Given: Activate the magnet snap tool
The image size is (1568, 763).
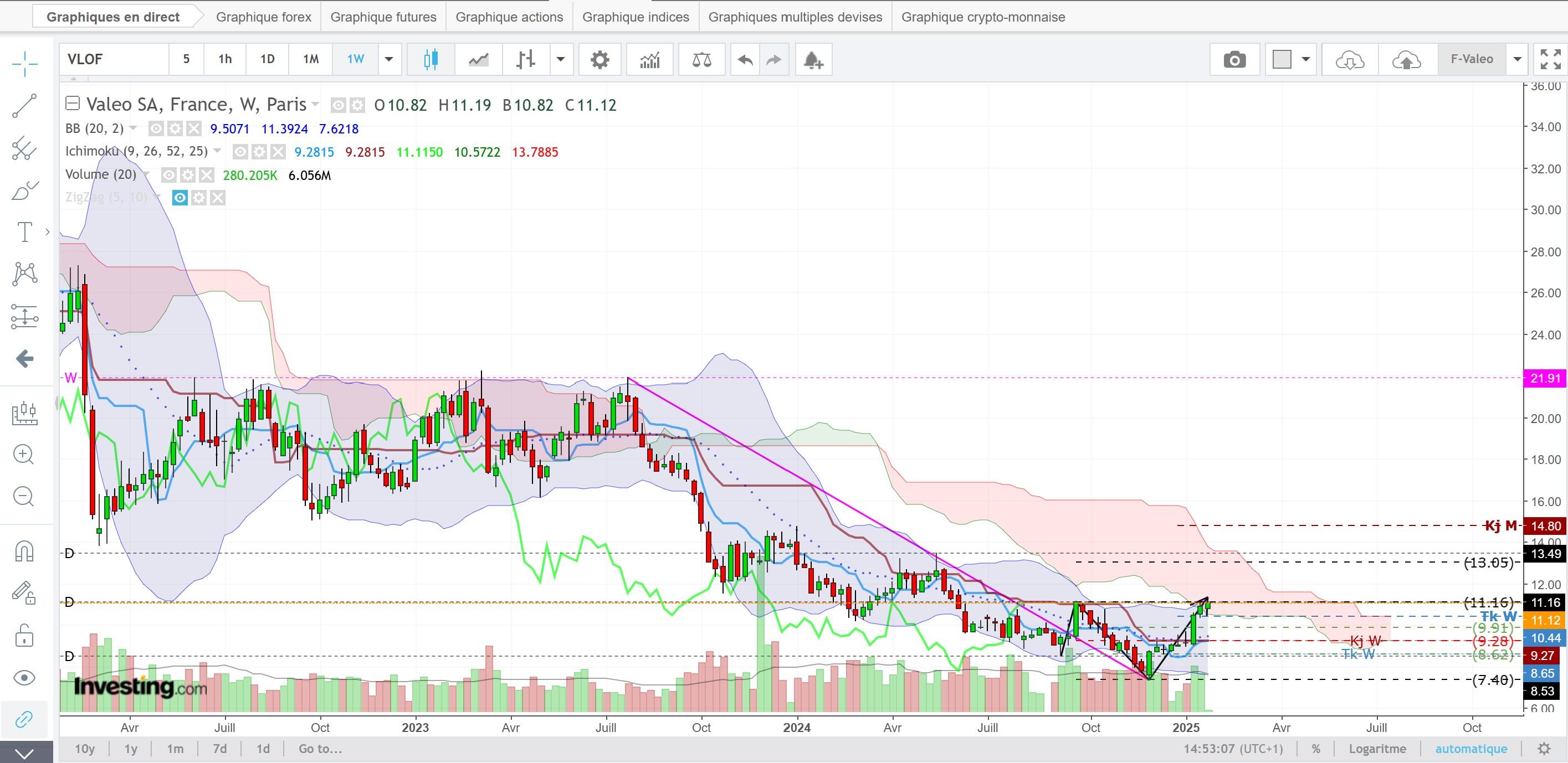Looking at the screenshot, I should tap(24, 551).
